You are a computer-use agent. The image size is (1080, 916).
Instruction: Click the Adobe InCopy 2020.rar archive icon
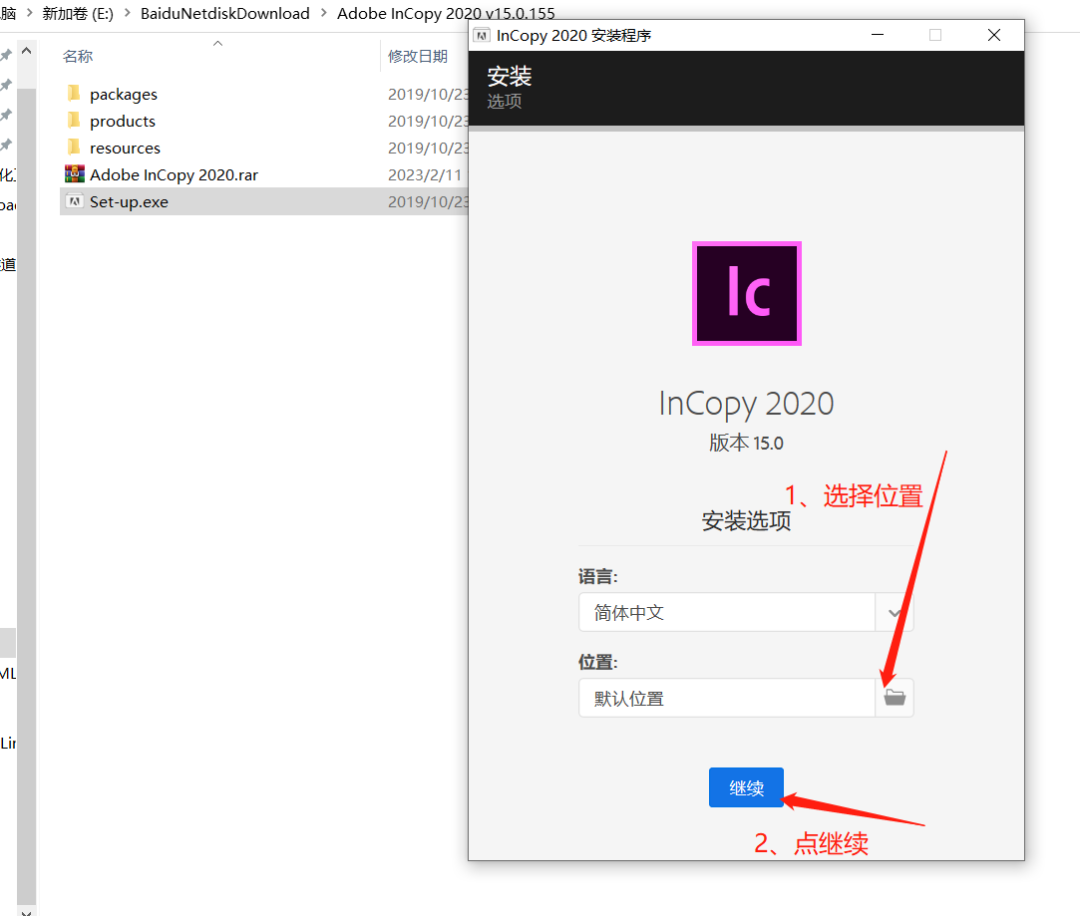[x=75, y=174]
